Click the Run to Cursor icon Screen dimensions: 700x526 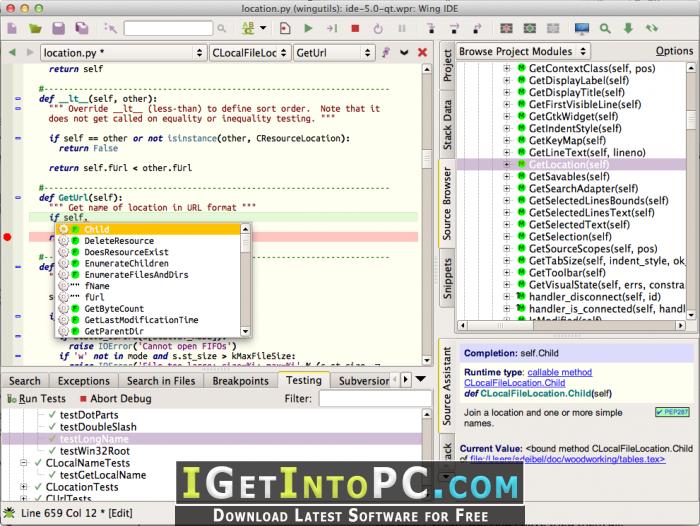[332, 29]
